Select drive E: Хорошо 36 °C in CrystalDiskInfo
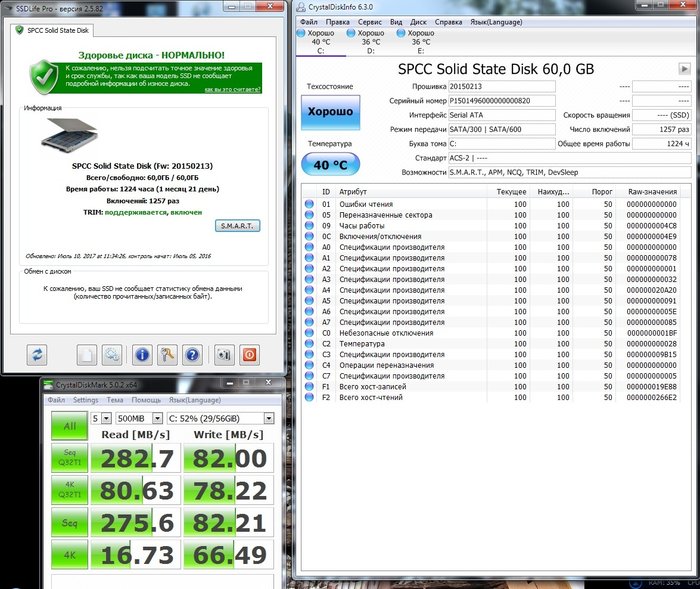The width and height of the screenshot is (700, 589). (x=420, y=42)
